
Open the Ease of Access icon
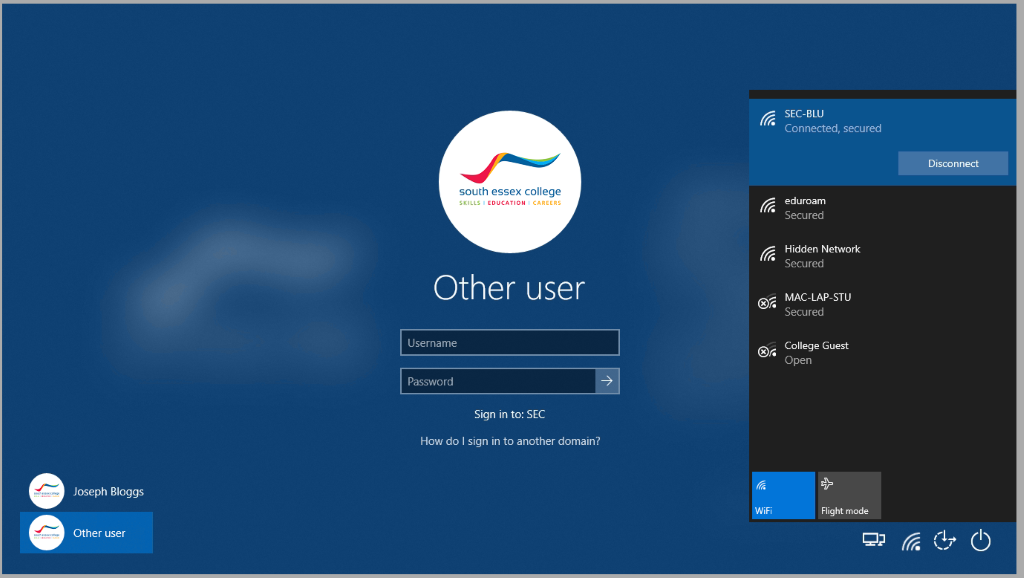pos(944,540)
